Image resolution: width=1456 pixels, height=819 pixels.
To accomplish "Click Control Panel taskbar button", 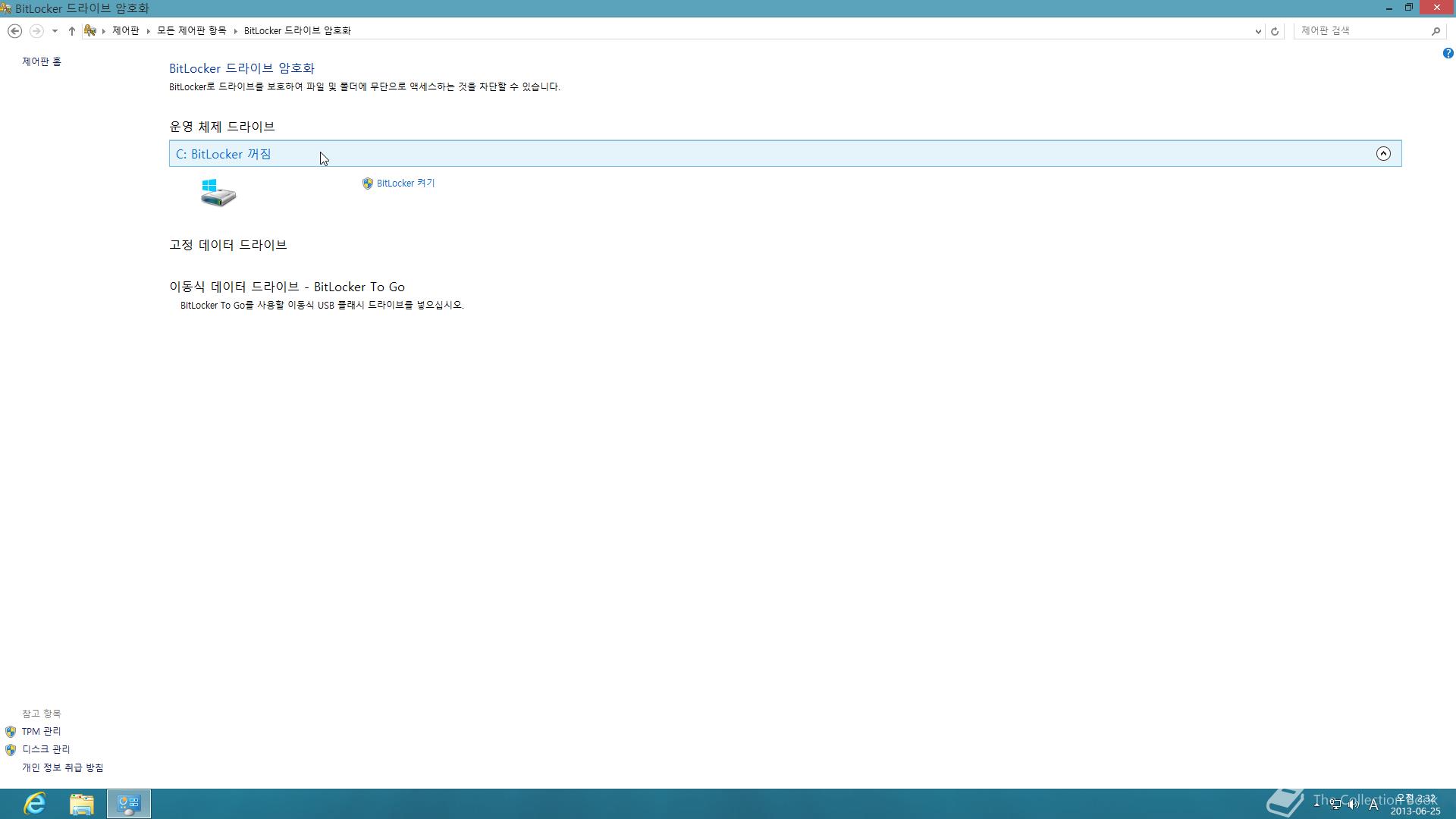I will pyautogui.click(x=129, y=804).
